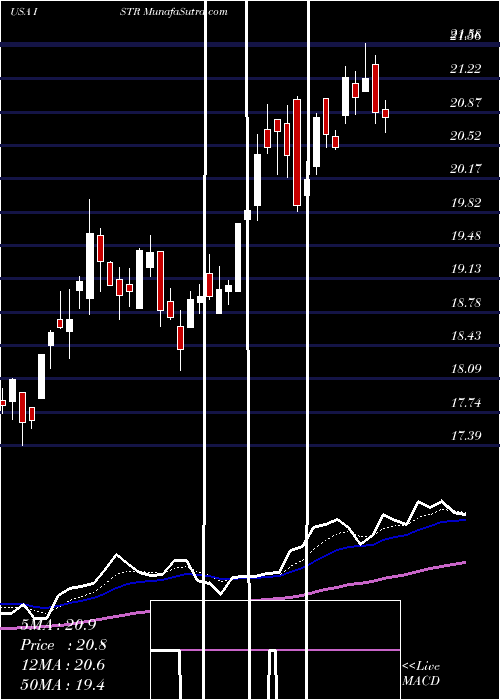Select the "12MA : 20.6" legend text
This screenshot has height=700, width=500.
tap(63, 665)
